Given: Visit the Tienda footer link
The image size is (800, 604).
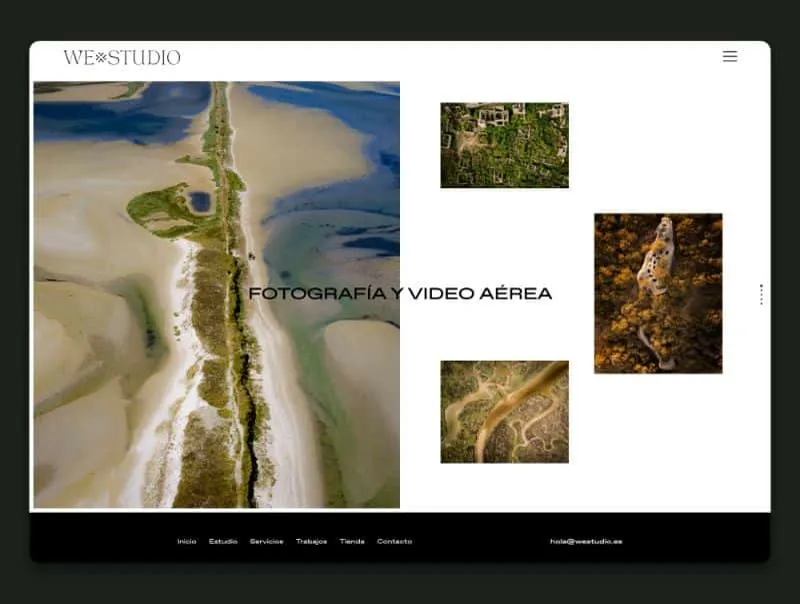Looking at the screenshot, I should [x=352, y=541].
